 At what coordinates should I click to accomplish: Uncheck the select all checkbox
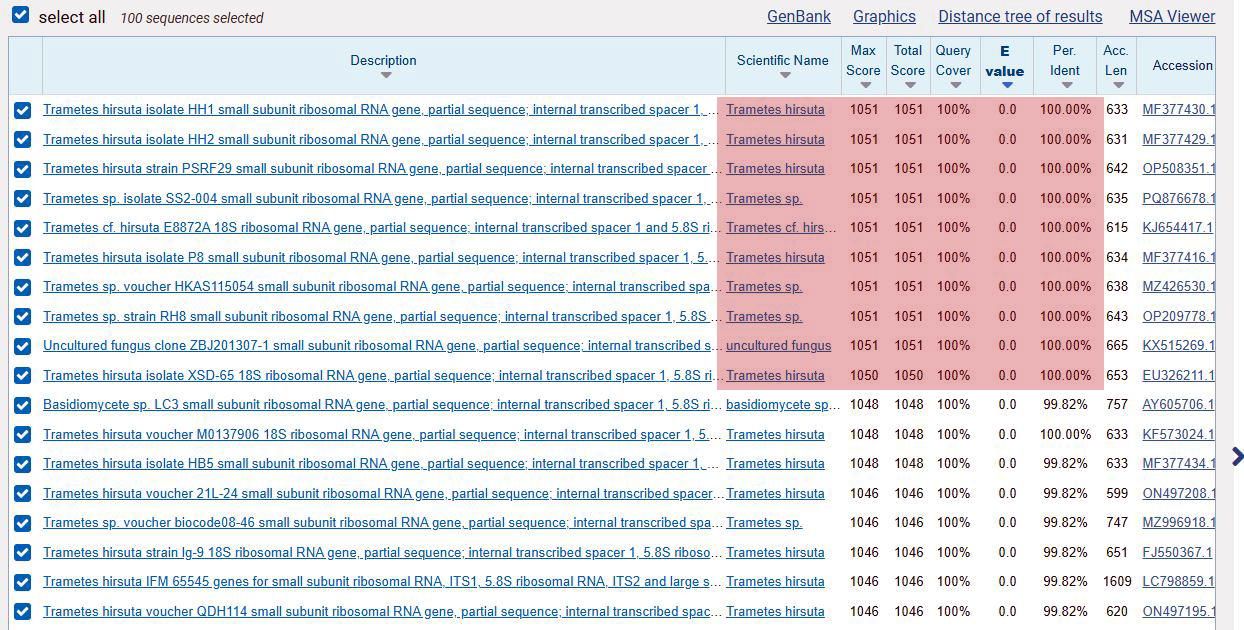tap(20, 17)
